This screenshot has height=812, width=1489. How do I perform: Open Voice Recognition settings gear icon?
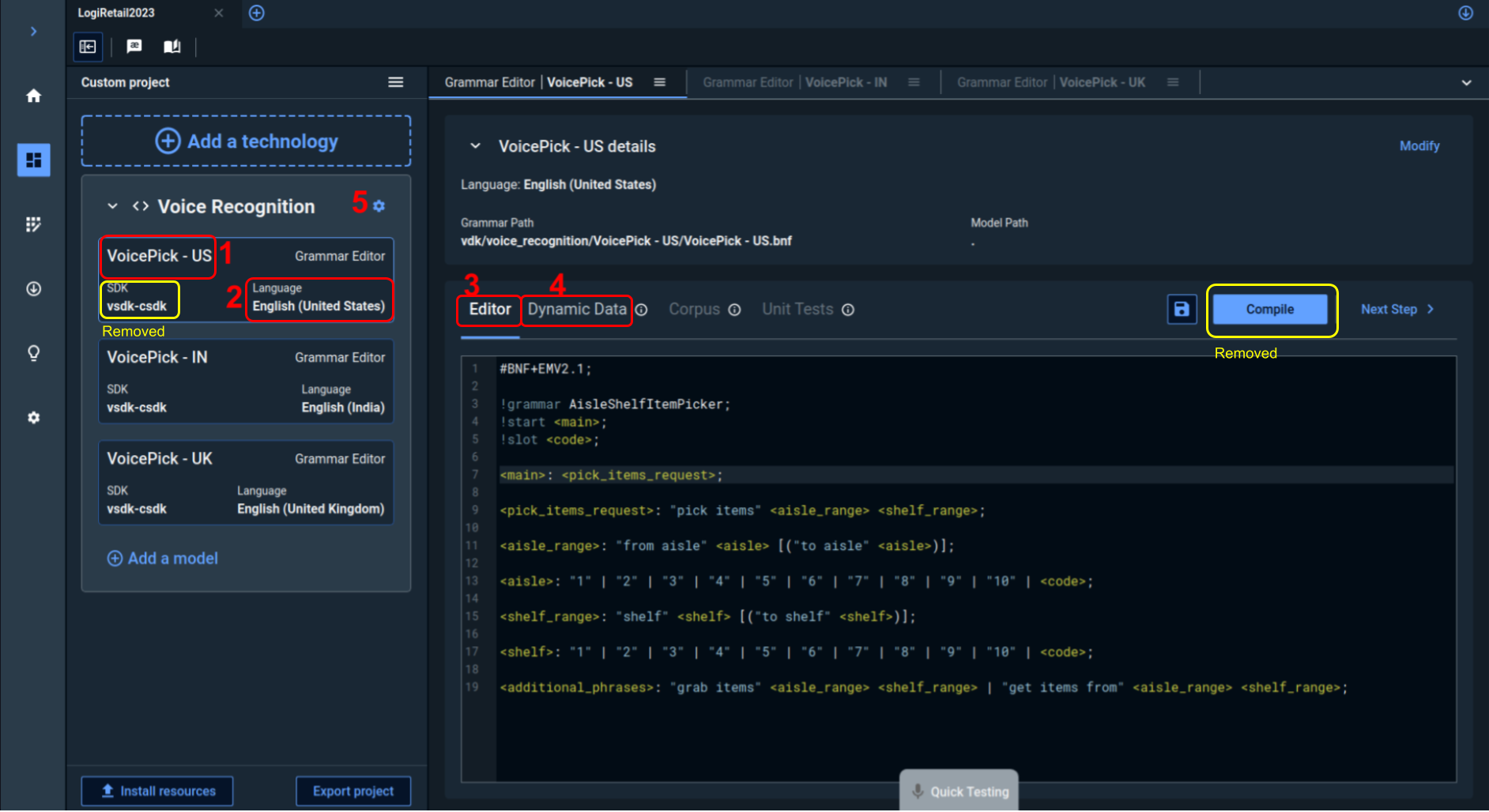coord(379,206)
